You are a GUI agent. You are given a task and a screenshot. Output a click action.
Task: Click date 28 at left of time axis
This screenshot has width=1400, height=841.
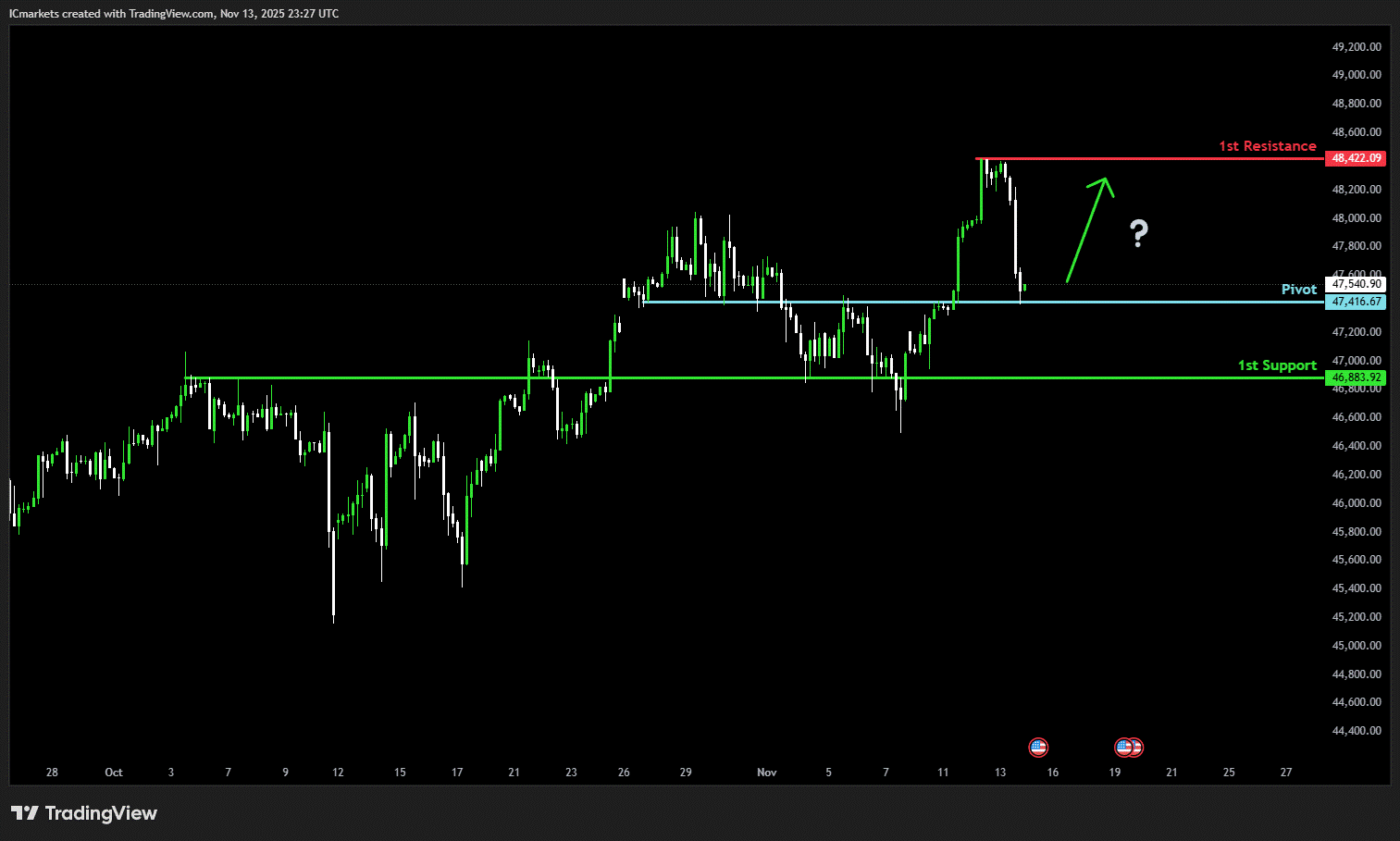52,773
